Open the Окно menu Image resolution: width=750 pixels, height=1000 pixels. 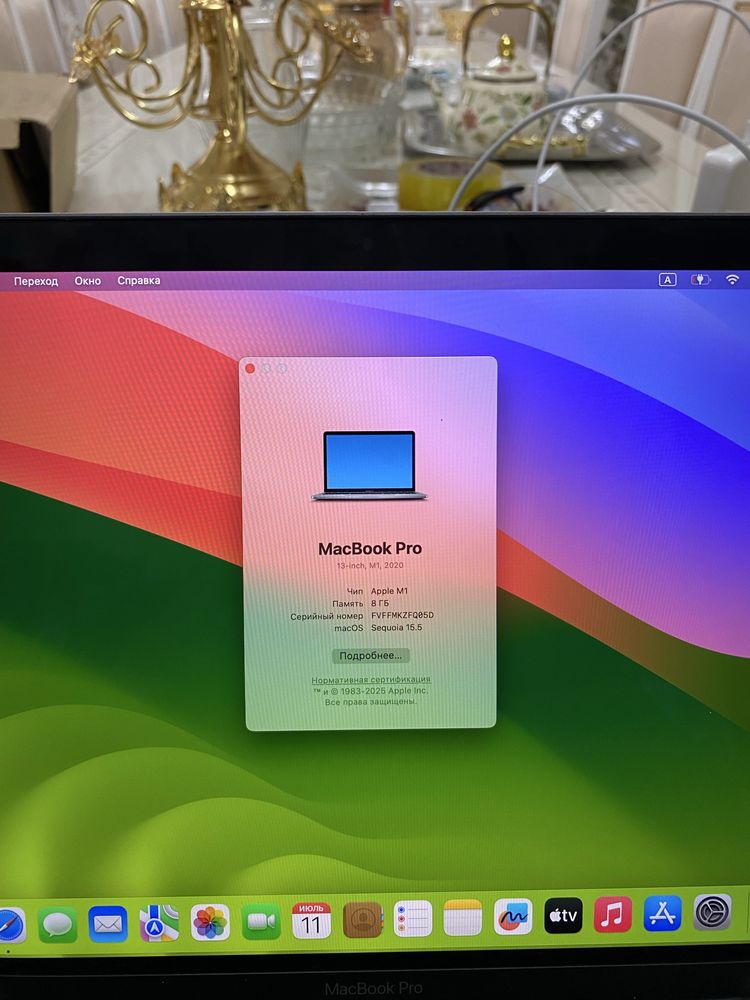[87, 281]
